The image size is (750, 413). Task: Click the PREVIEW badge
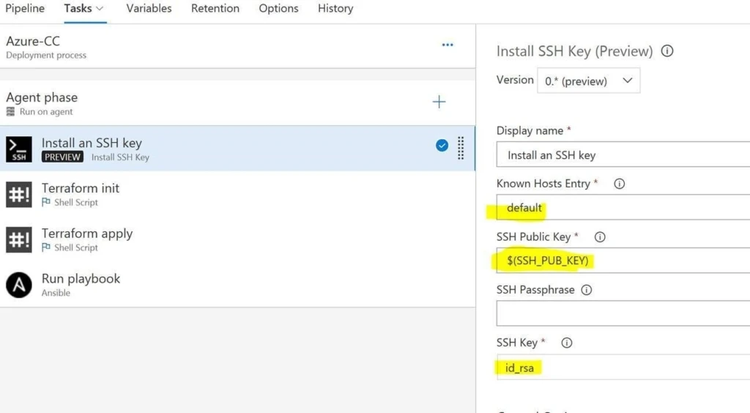[x=62, y=157]
